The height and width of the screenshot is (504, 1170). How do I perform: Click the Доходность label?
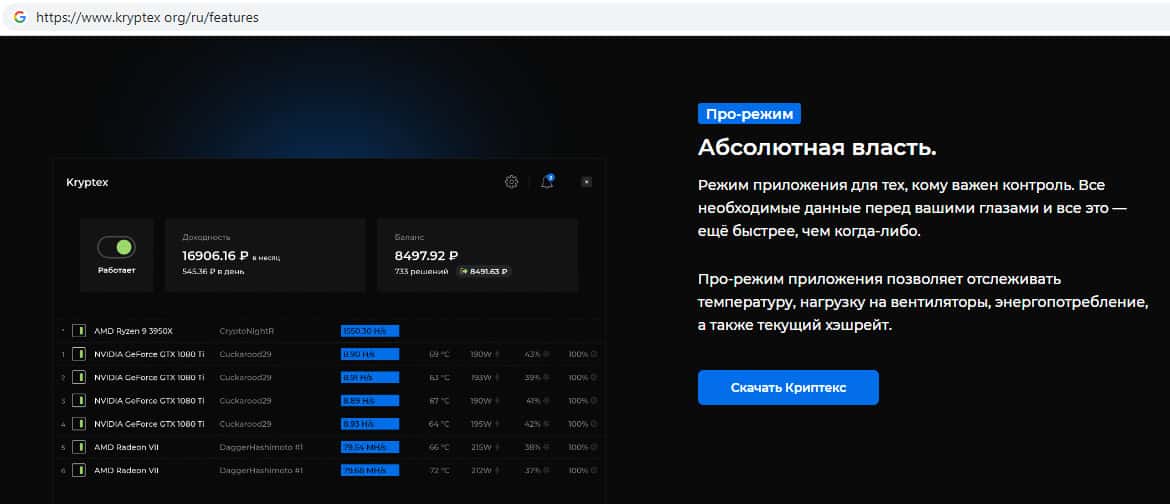click(207, 237)
